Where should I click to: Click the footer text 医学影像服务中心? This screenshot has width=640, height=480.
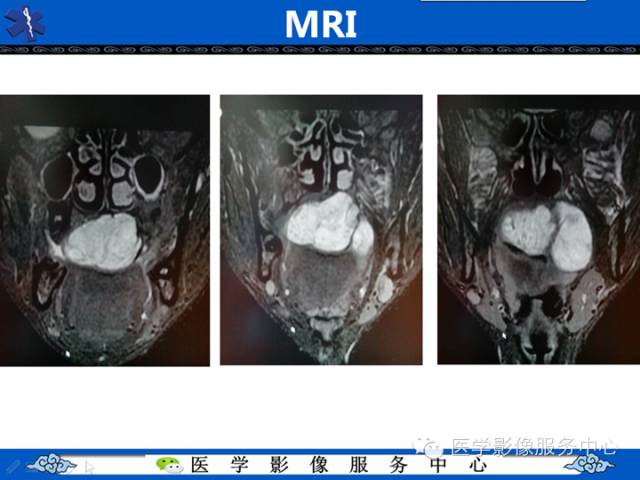point(339,465)
